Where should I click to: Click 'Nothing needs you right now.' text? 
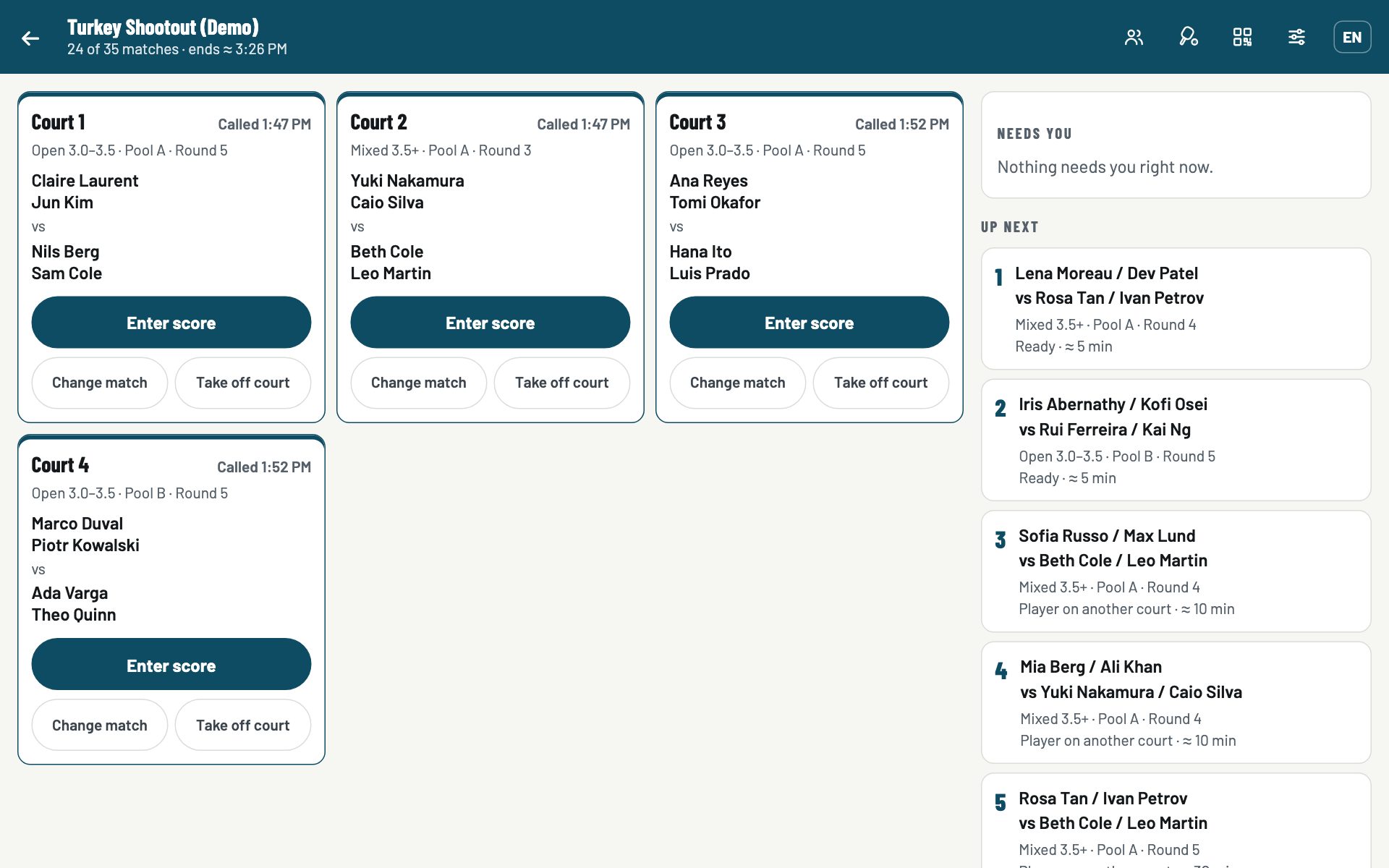[x=1105, y=167]
